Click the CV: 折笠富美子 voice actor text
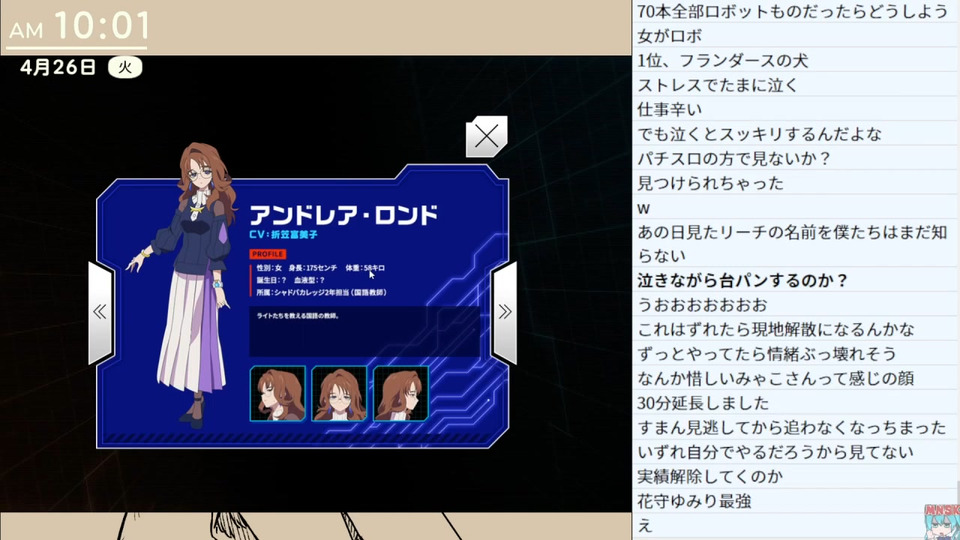The image size is (960, 540). (x=283, y=234)
